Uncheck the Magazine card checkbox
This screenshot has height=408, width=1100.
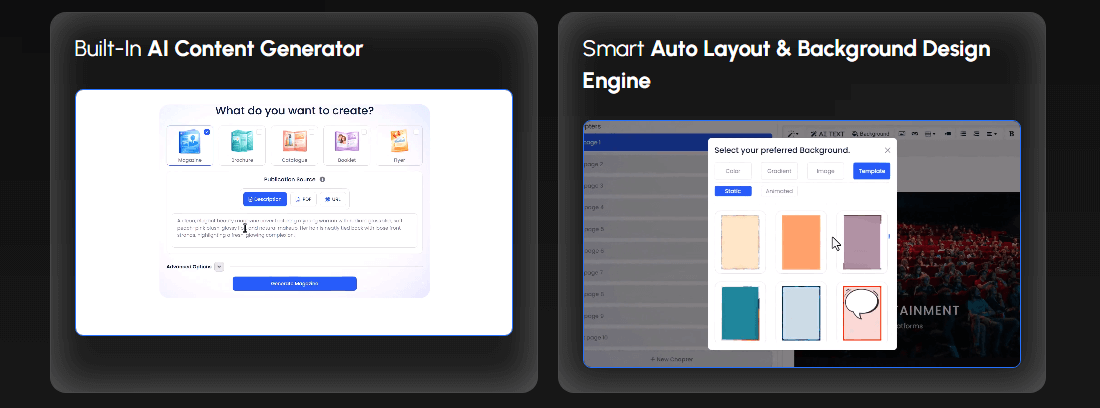[x=207, y=132]
